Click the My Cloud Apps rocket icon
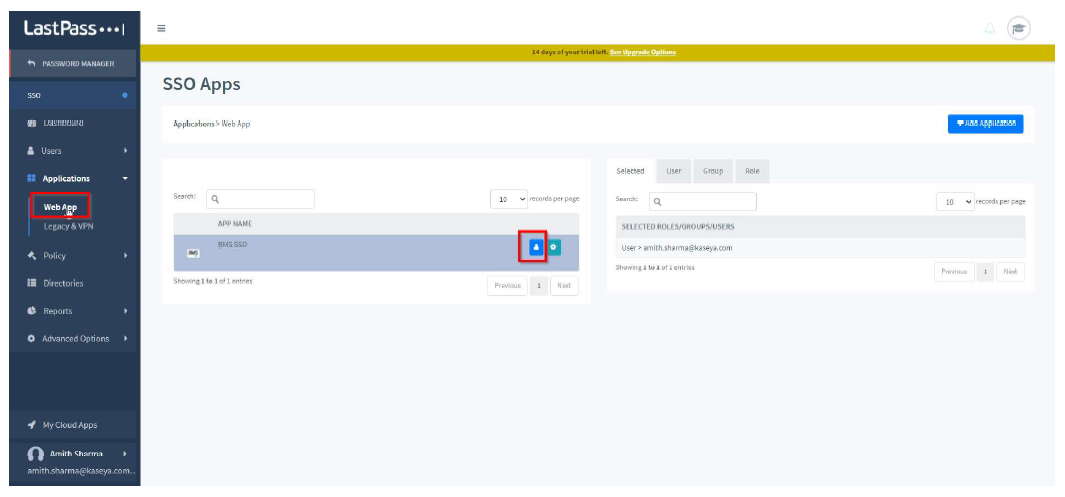 point(31,425)
